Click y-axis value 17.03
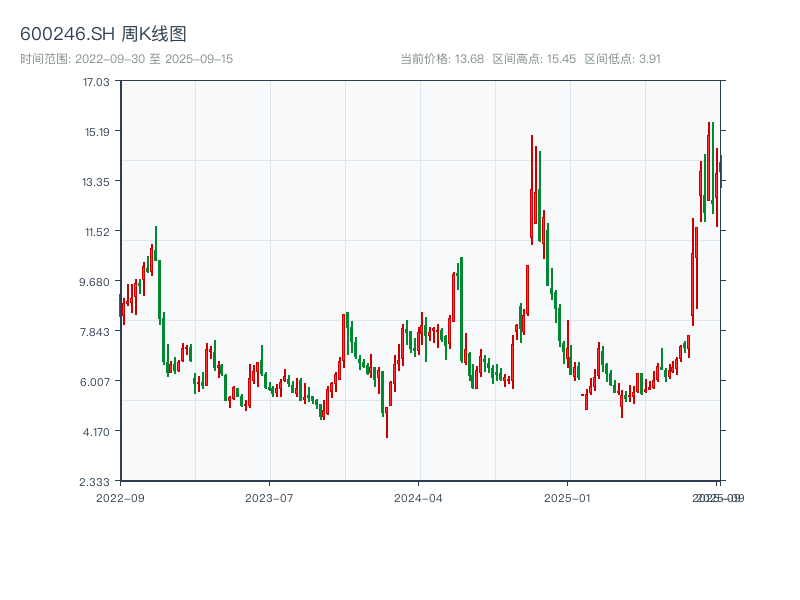The height and width of the screenshot is (600, 800). point(96,82)
